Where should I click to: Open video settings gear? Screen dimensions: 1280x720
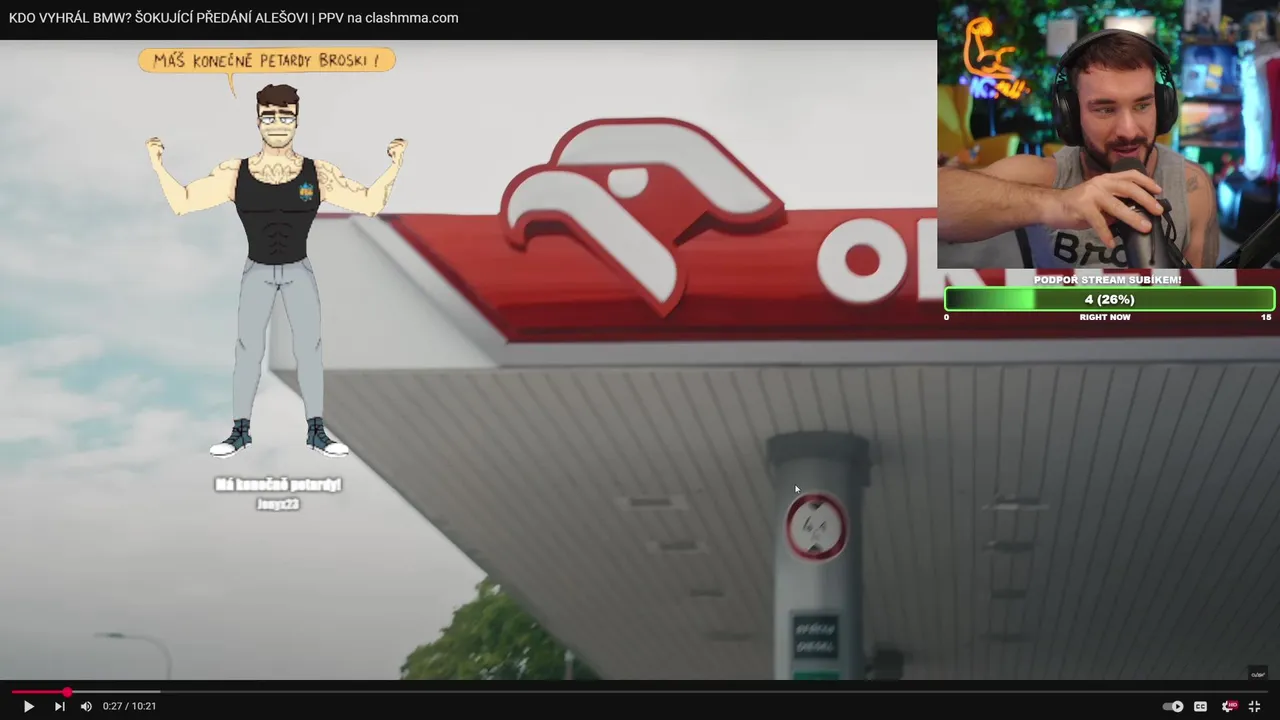tap(1228, 706)
